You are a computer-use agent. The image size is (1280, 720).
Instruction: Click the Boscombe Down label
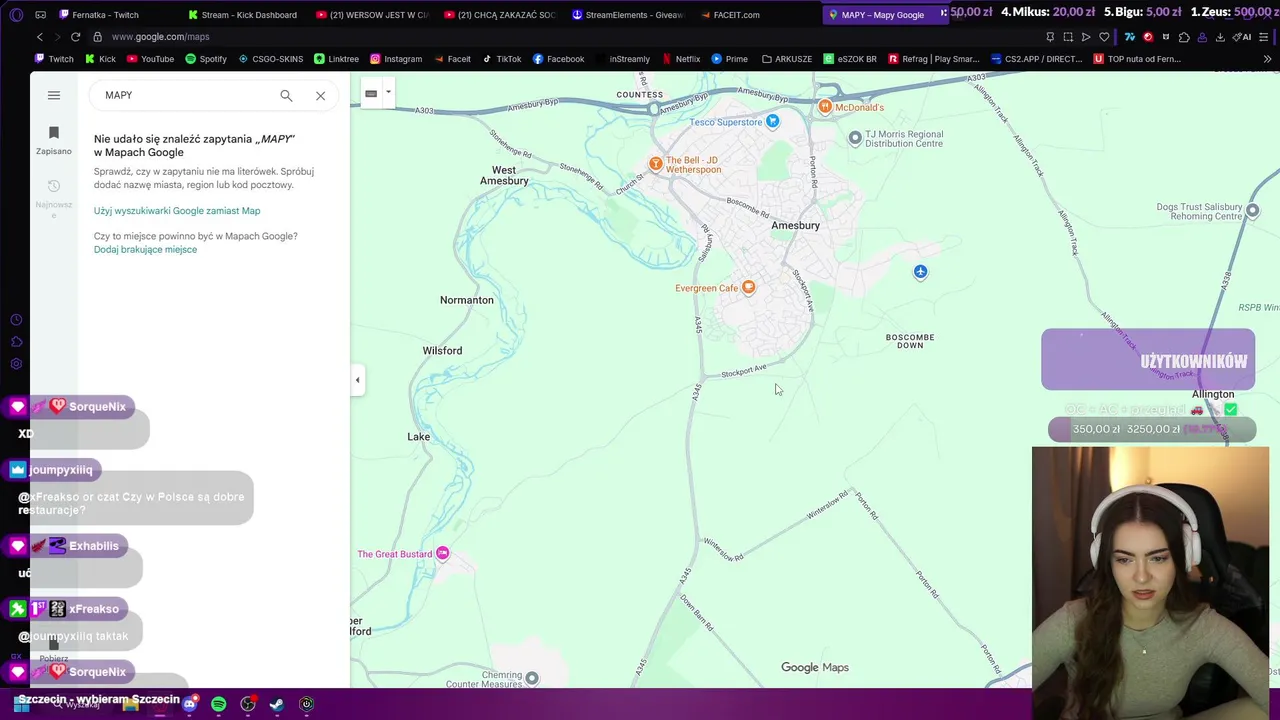point(910,341)
